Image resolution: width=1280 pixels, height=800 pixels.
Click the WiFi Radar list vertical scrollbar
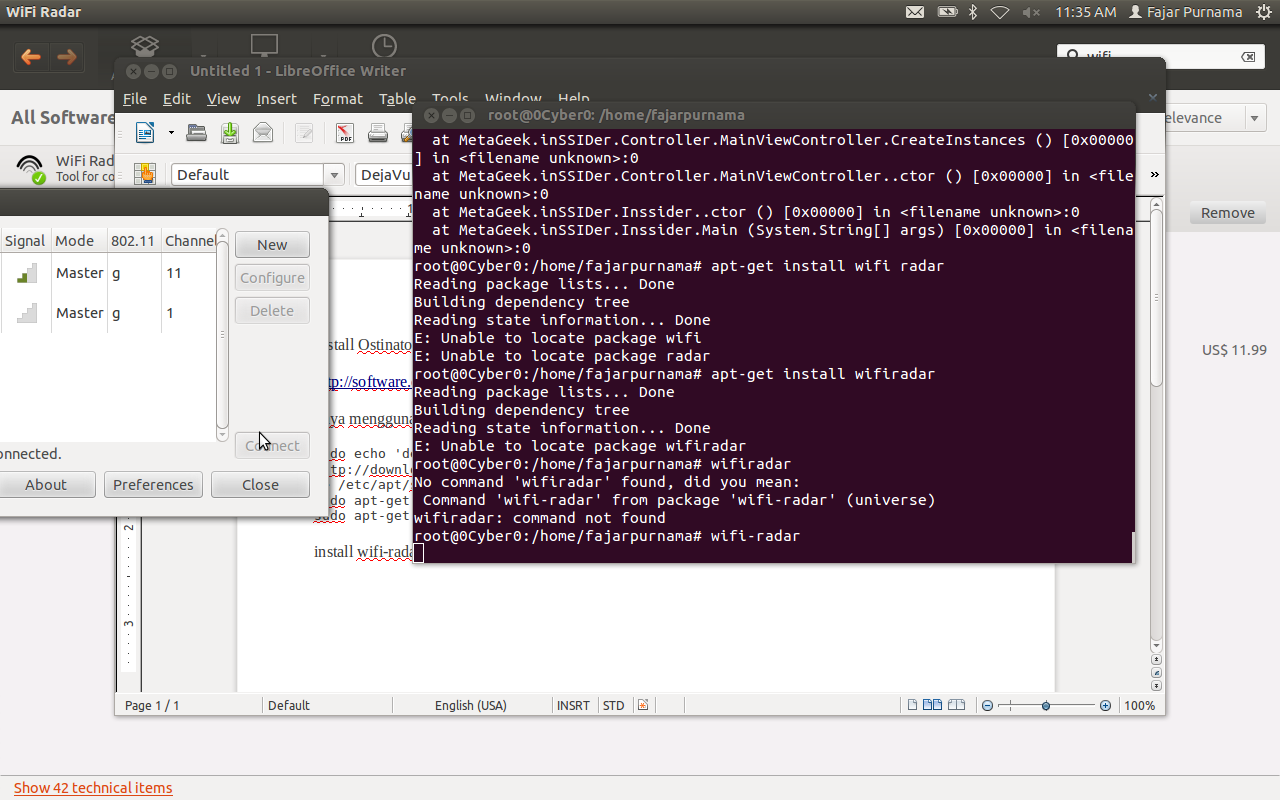tap(223, 336)
